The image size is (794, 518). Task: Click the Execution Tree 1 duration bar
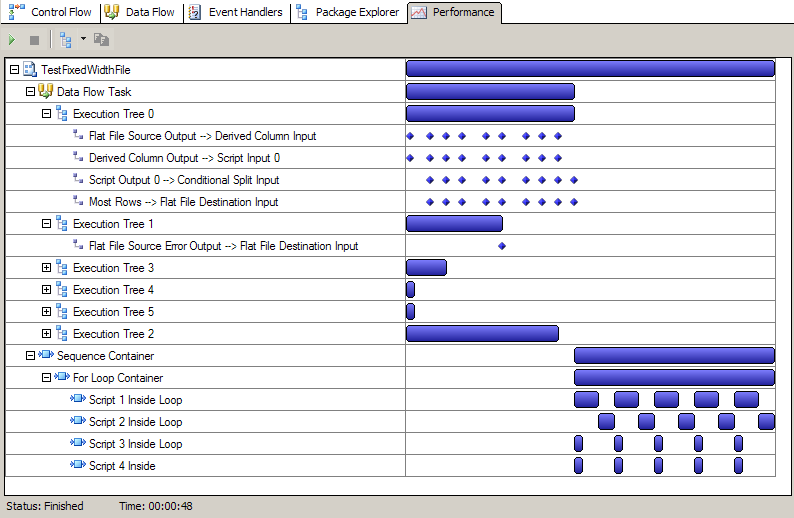click(x=454, y=224)
